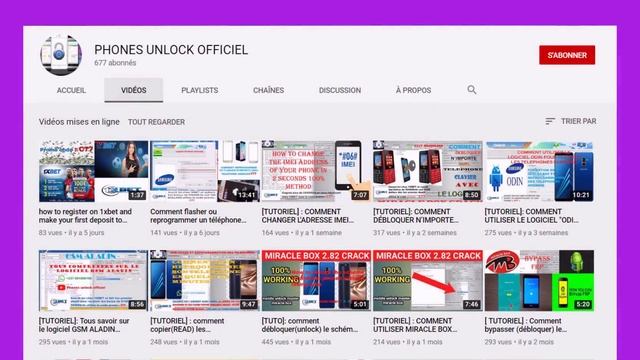Viewport: 640px width, 360px height.
Task: Click '164 vues • il y a 1 semaine'
Action: [x=302, y=233]
